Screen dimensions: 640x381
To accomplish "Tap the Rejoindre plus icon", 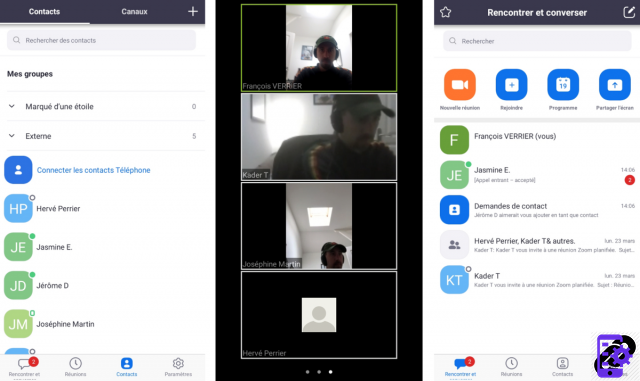I will click(511, 85).
